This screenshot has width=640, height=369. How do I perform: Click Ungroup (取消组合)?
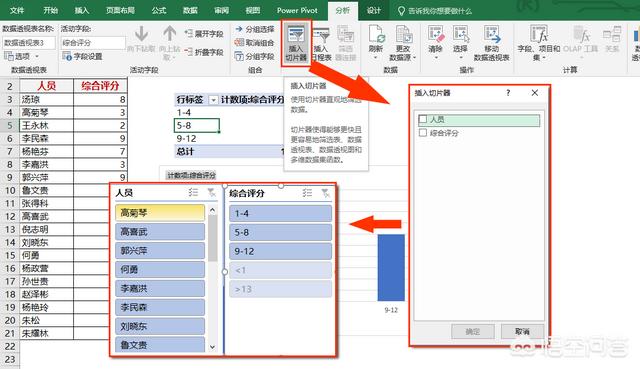click(255, 42)
